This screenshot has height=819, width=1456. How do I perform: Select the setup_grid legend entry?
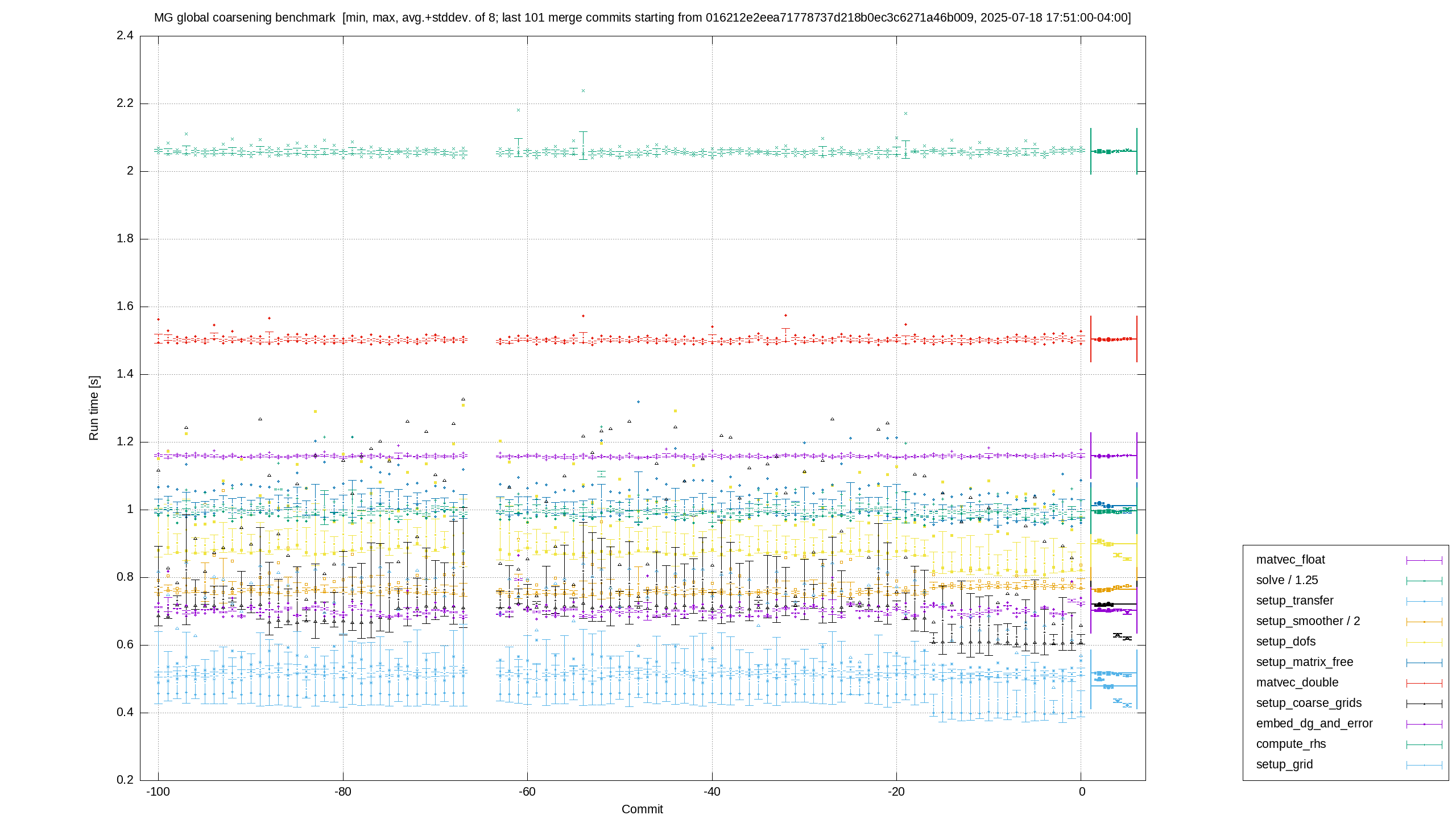click(1284, 764)
